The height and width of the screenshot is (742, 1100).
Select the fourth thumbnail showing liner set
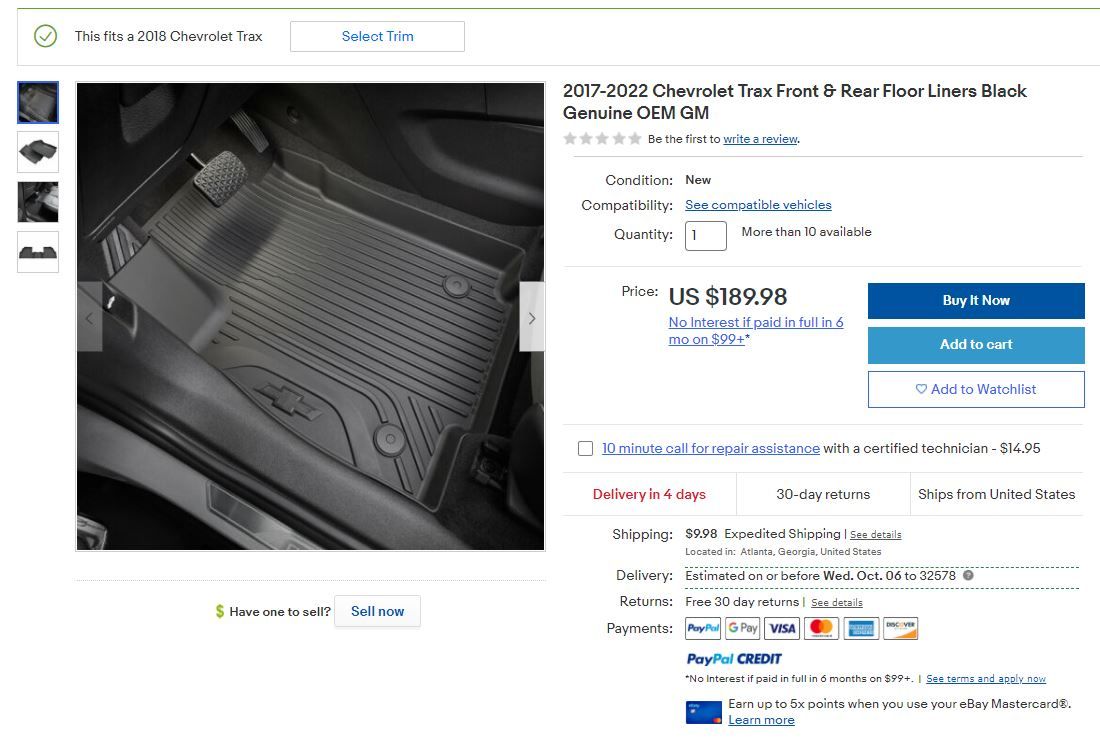[x=38, y=252]
